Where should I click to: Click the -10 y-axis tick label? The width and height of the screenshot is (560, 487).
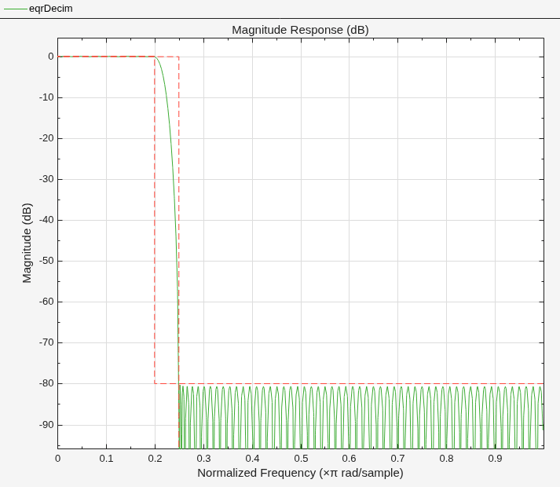46,97
